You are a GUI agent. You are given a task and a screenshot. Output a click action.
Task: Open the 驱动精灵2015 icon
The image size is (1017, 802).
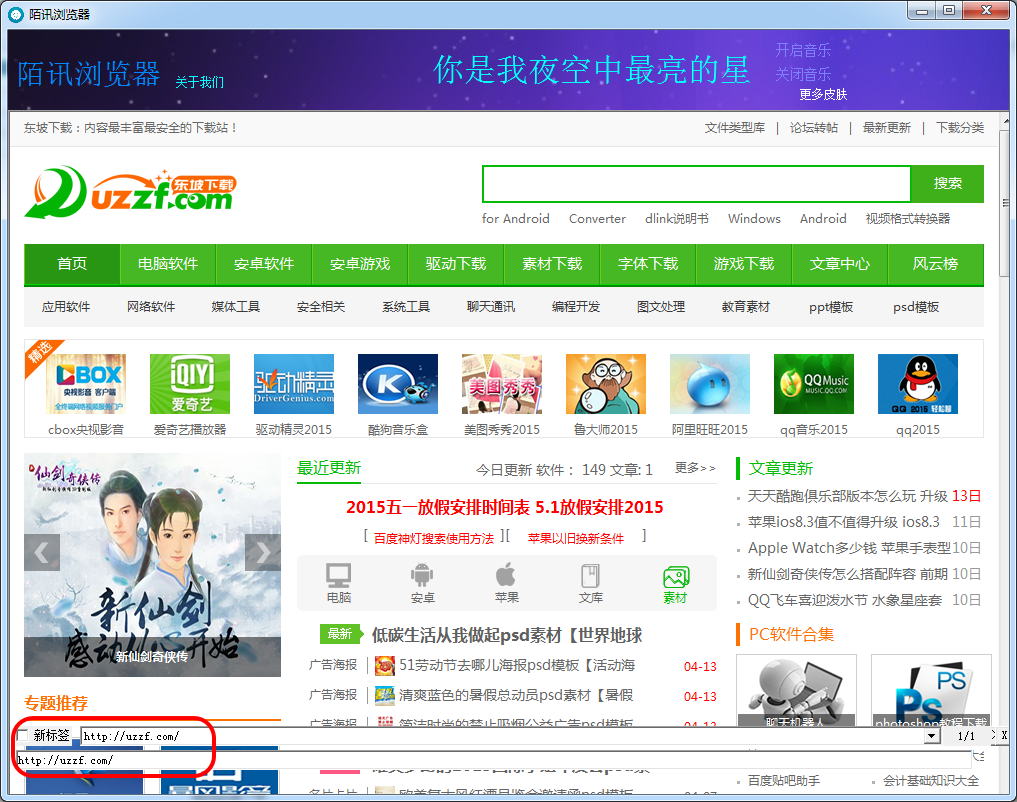point(294,384)
